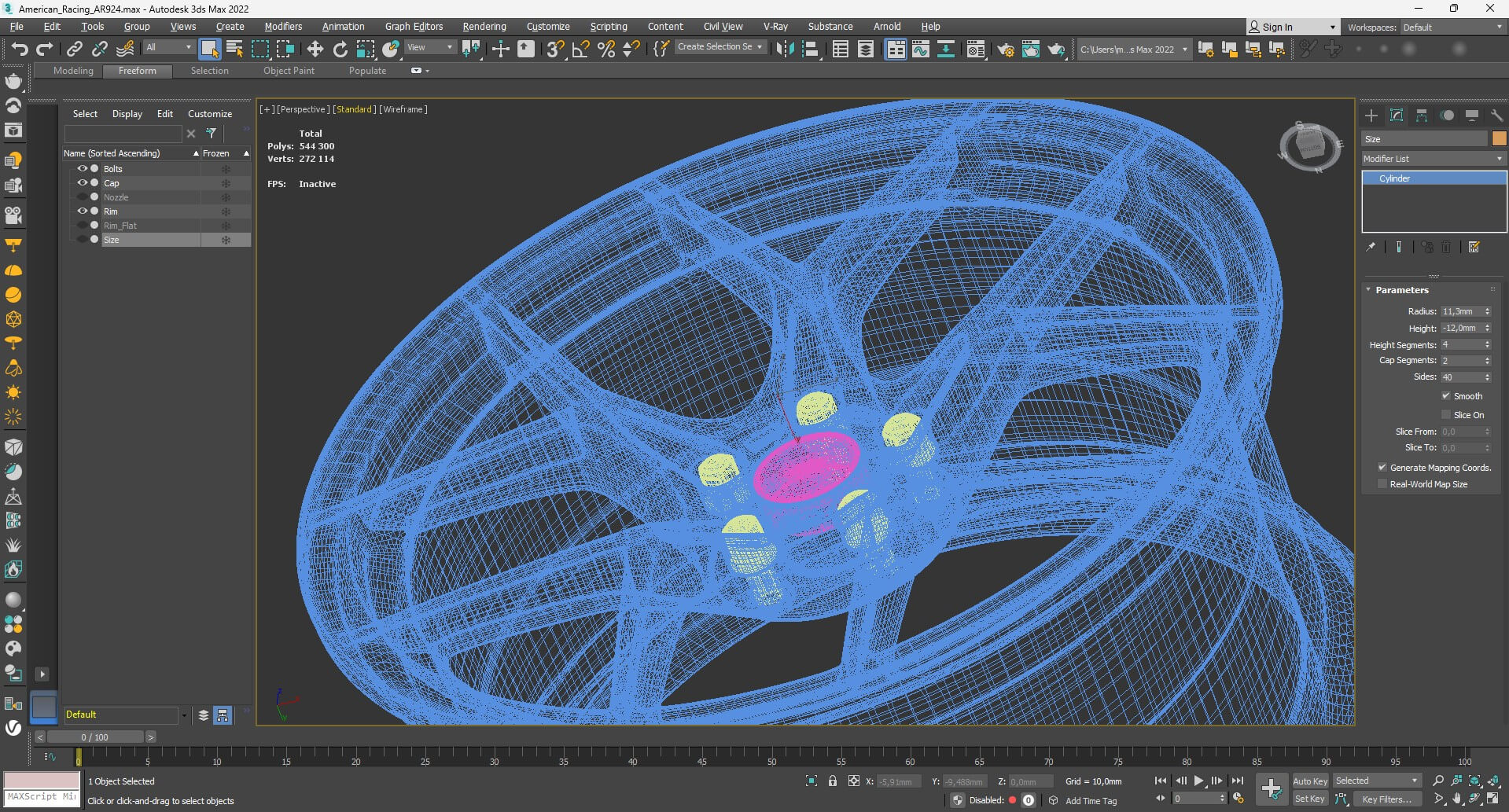Open the Modify panel tab icon

point(1397,116)
